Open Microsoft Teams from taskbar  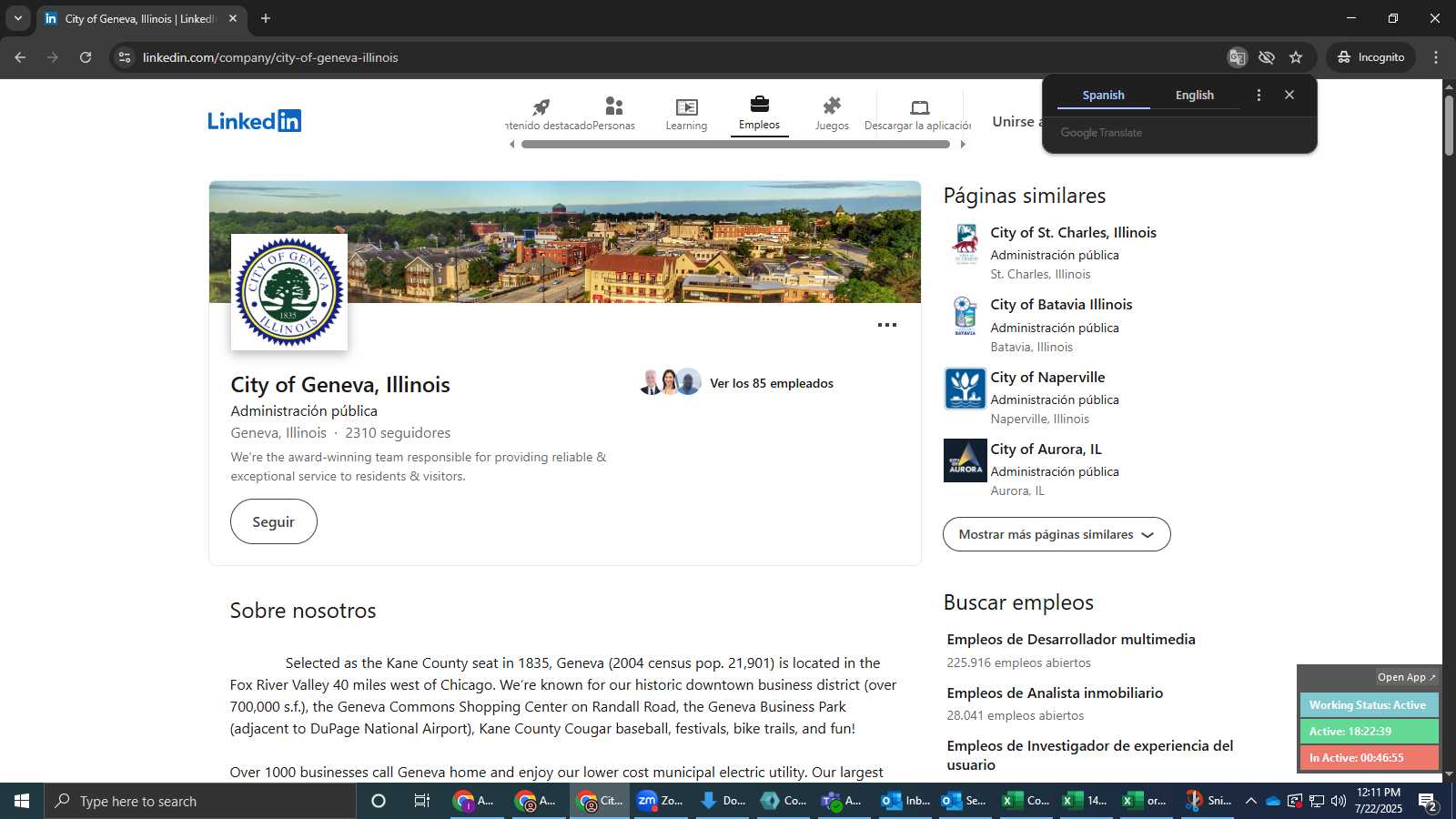tap(842, 801)
